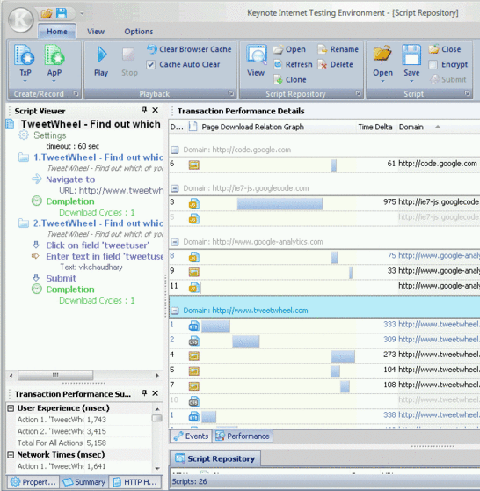Switch to the Home ribbon tab
Screen dimensions: 480x491
click(x=57, y=31)
